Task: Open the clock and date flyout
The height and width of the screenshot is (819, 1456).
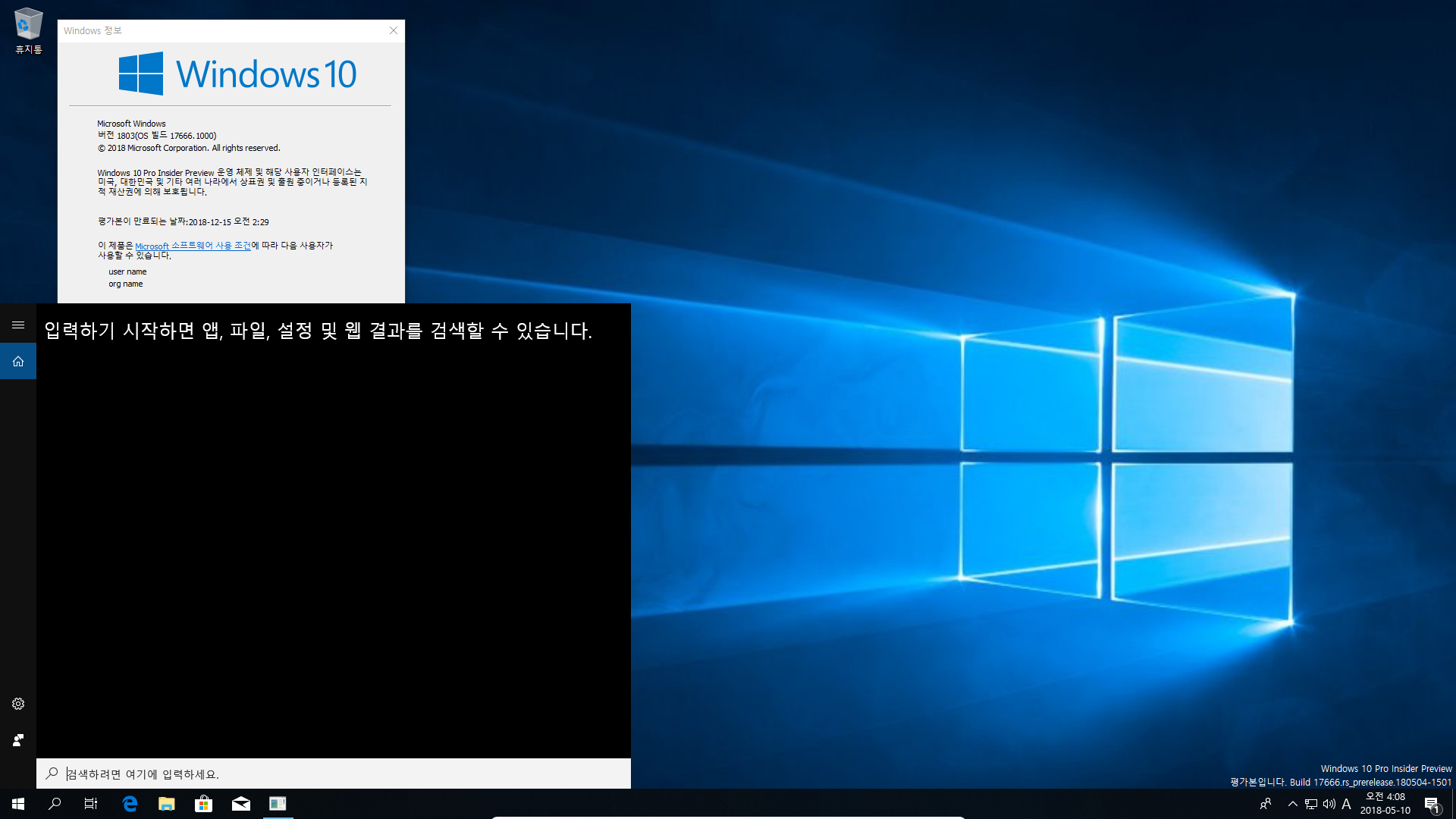Action: point(1385,804)
